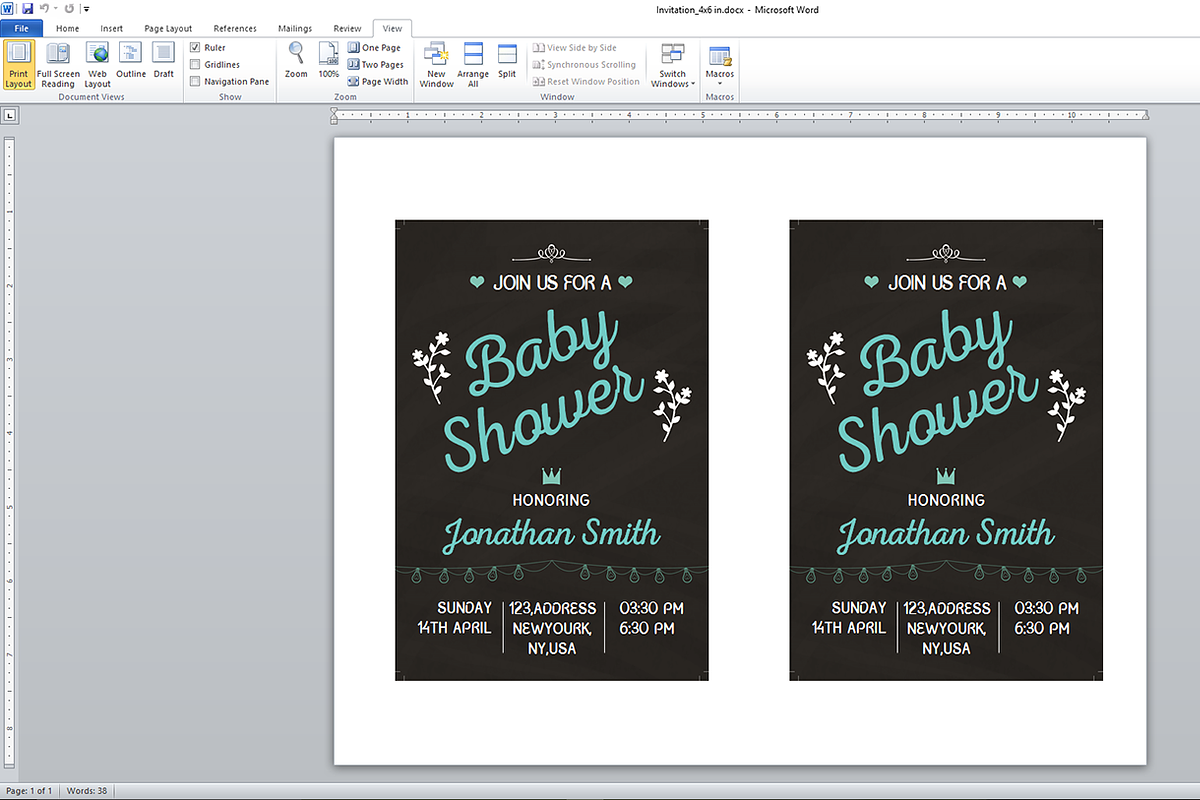
Task: Click View Side by Side
Action: [575, 47]
